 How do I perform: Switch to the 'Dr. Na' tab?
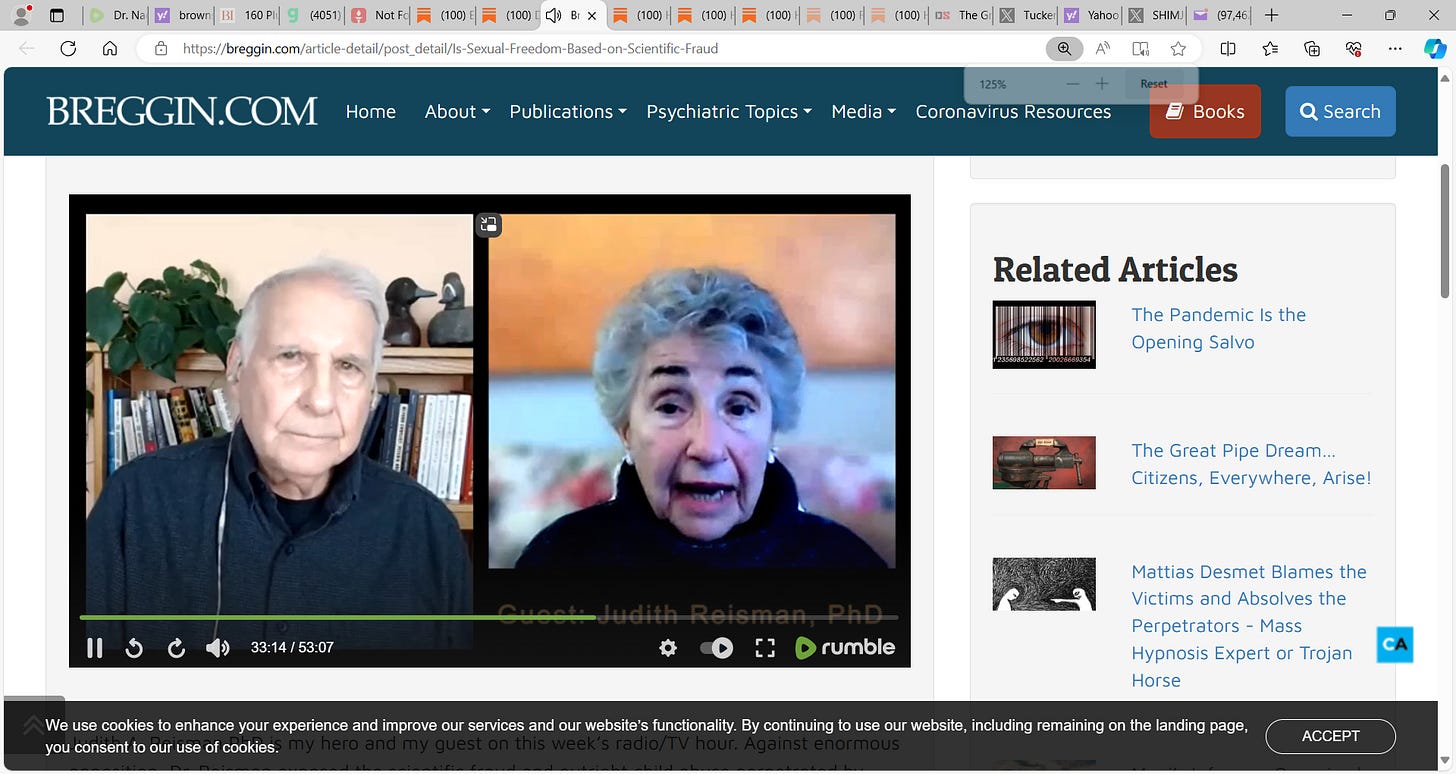pos(117,15)
